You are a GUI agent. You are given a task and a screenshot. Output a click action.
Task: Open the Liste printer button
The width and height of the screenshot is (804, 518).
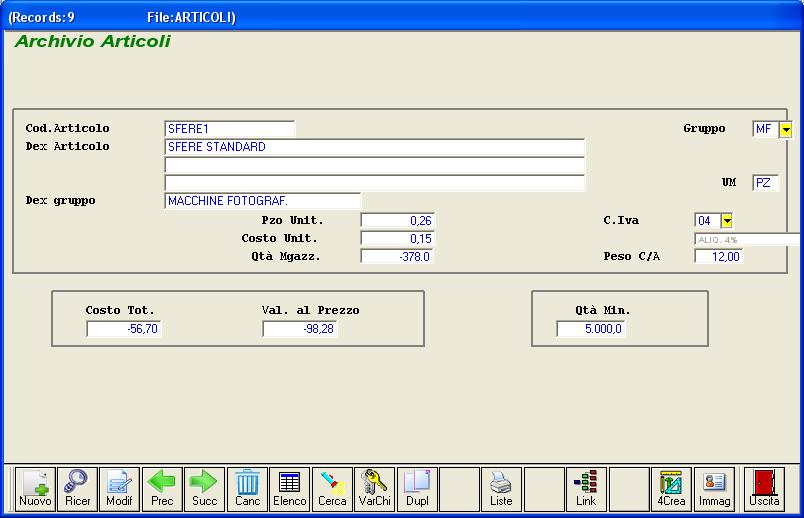pyautogui.click(x=501, y=489)
